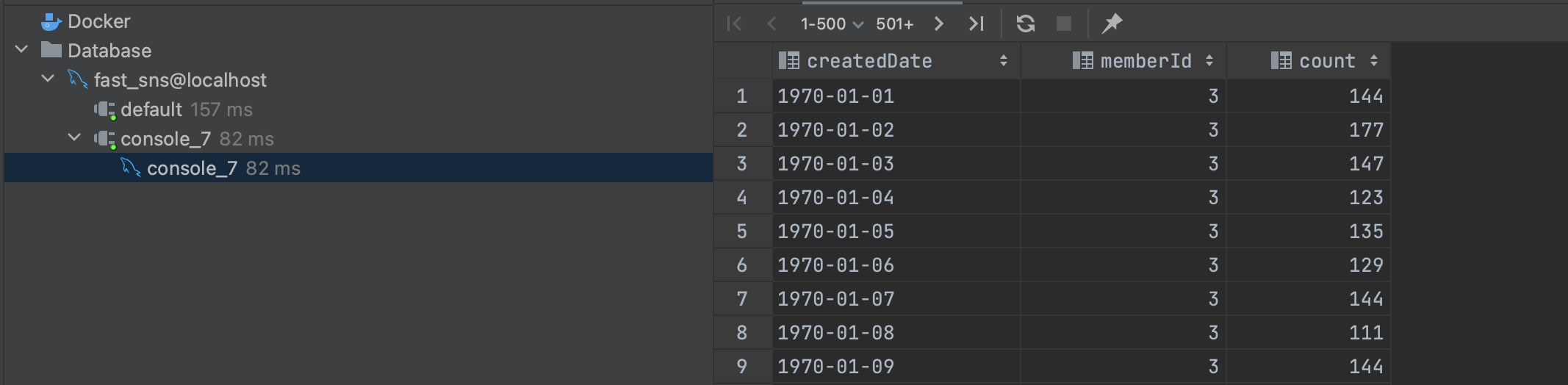The image size is (1568, 385).
Task: Click the 501+ row count link
Action: 894,24
